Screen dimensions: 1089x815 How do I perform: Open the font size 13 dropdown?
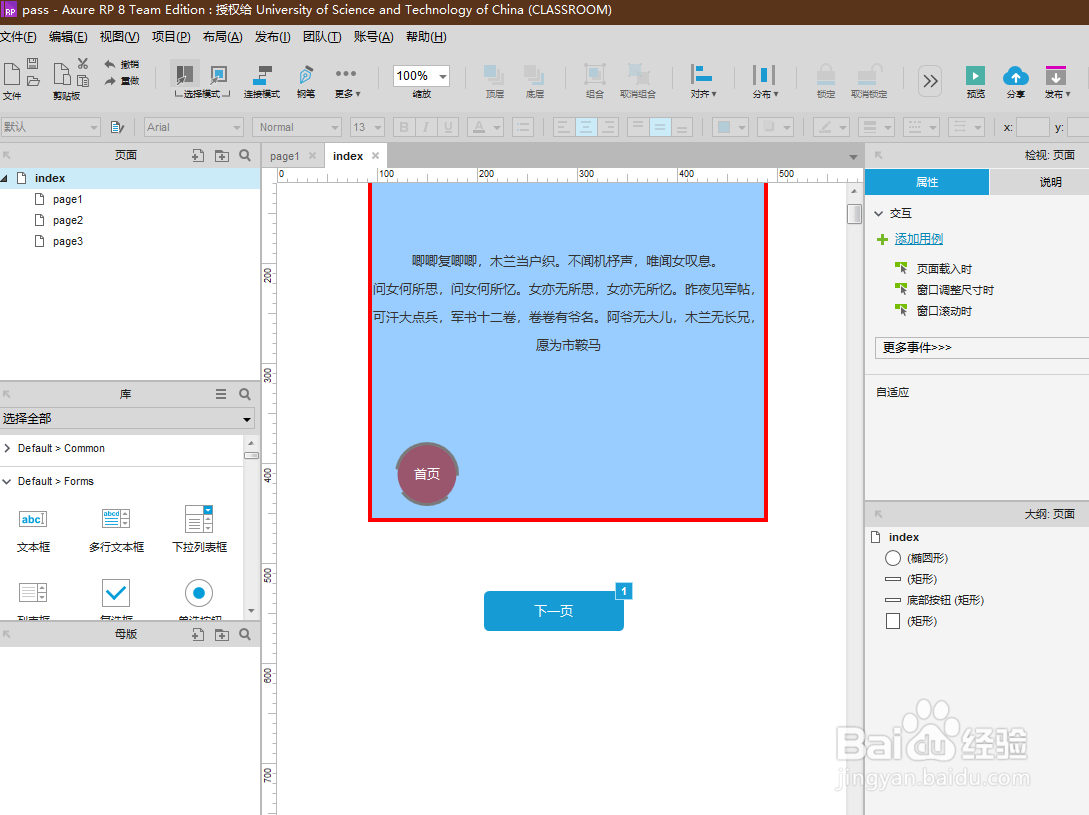[x=367, y=127]
